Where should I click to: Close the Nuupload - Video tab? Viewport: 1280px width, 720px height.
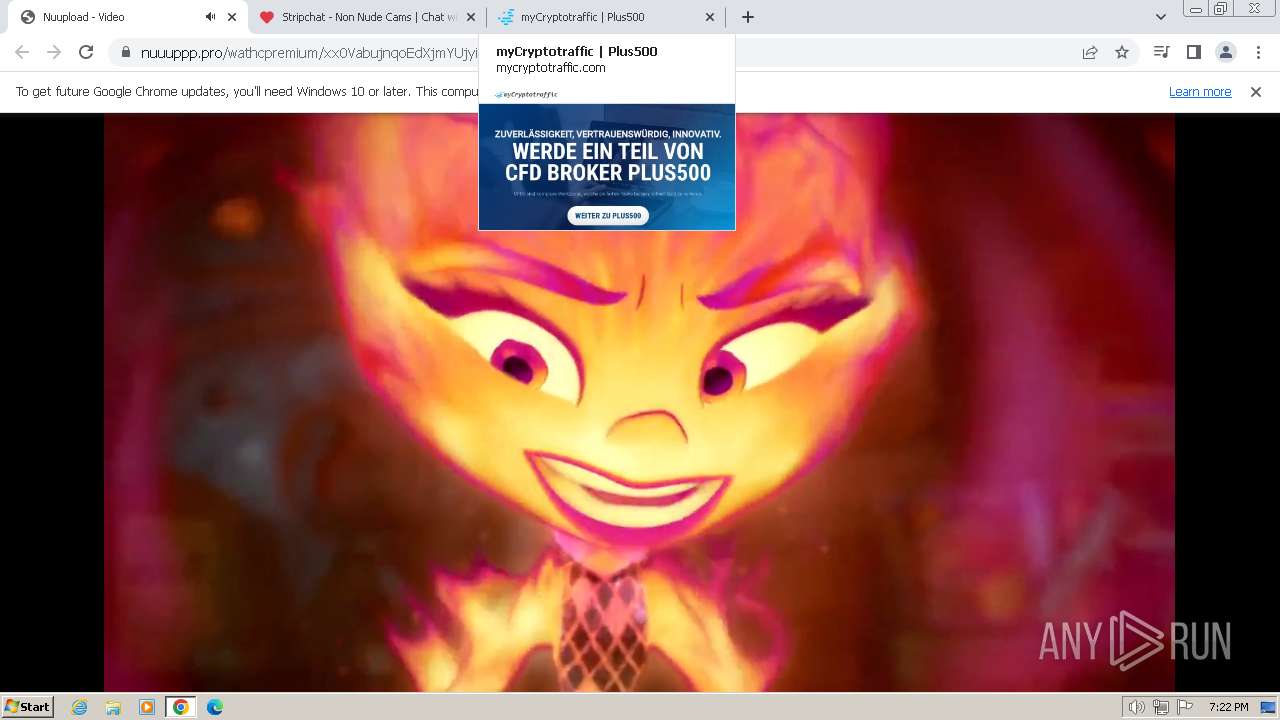232,17
